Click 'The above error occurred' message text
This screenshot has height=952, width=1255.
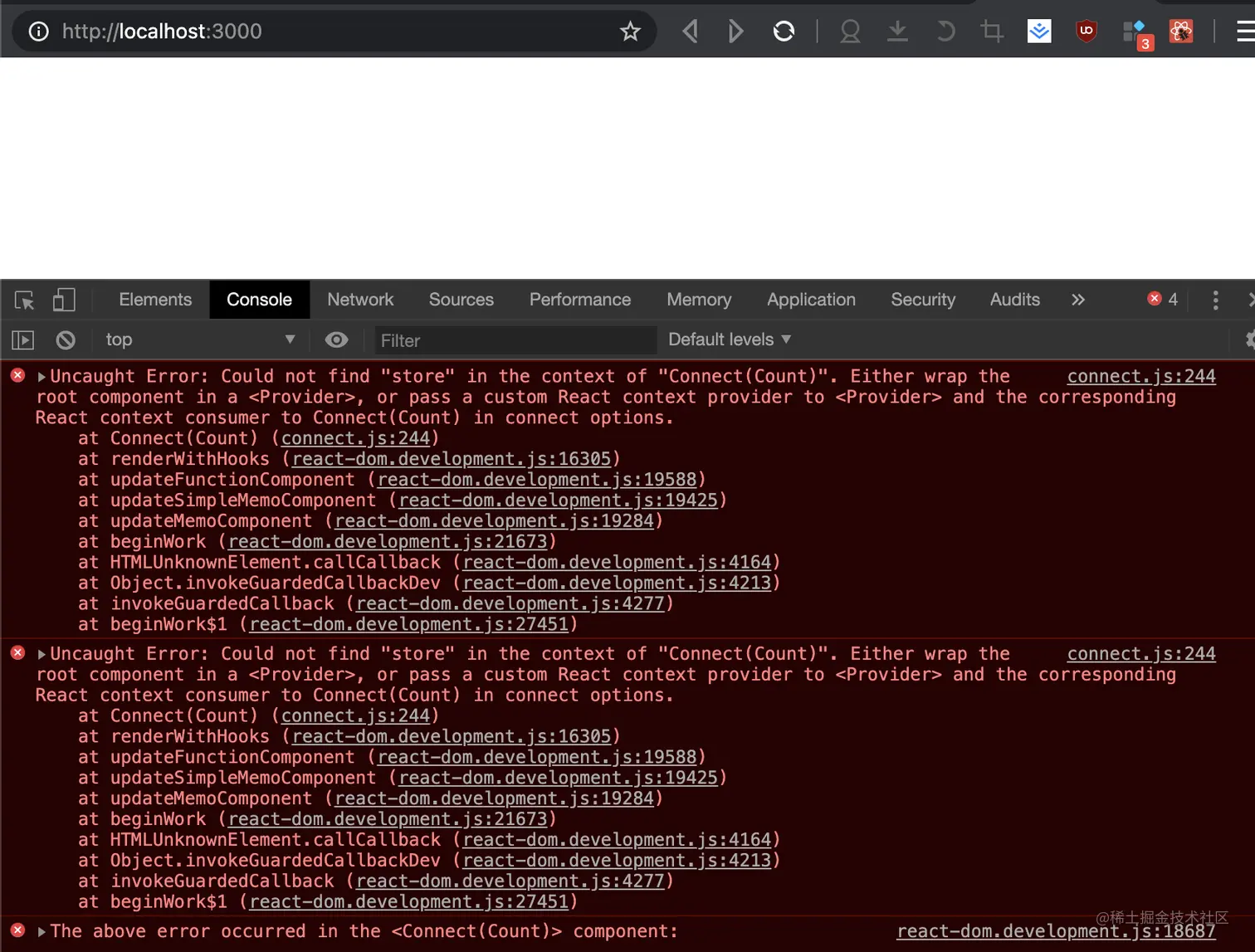click(364, 931)
